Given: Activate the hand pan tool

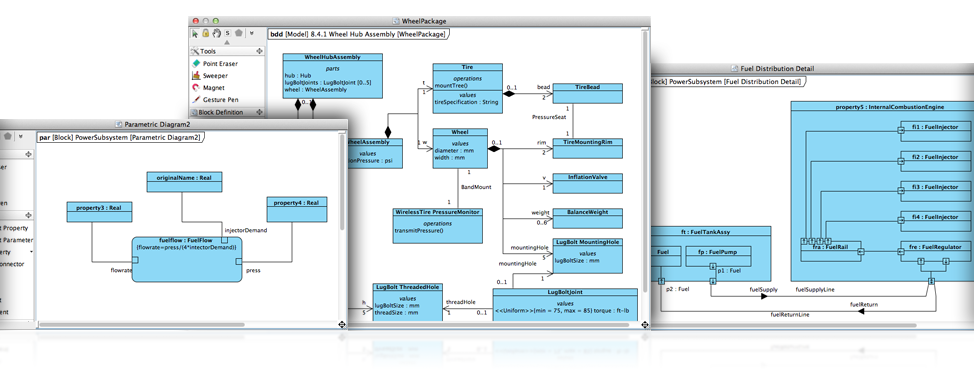Looking at the screenshot, I should pyautogui.click(x=216, y=34).
